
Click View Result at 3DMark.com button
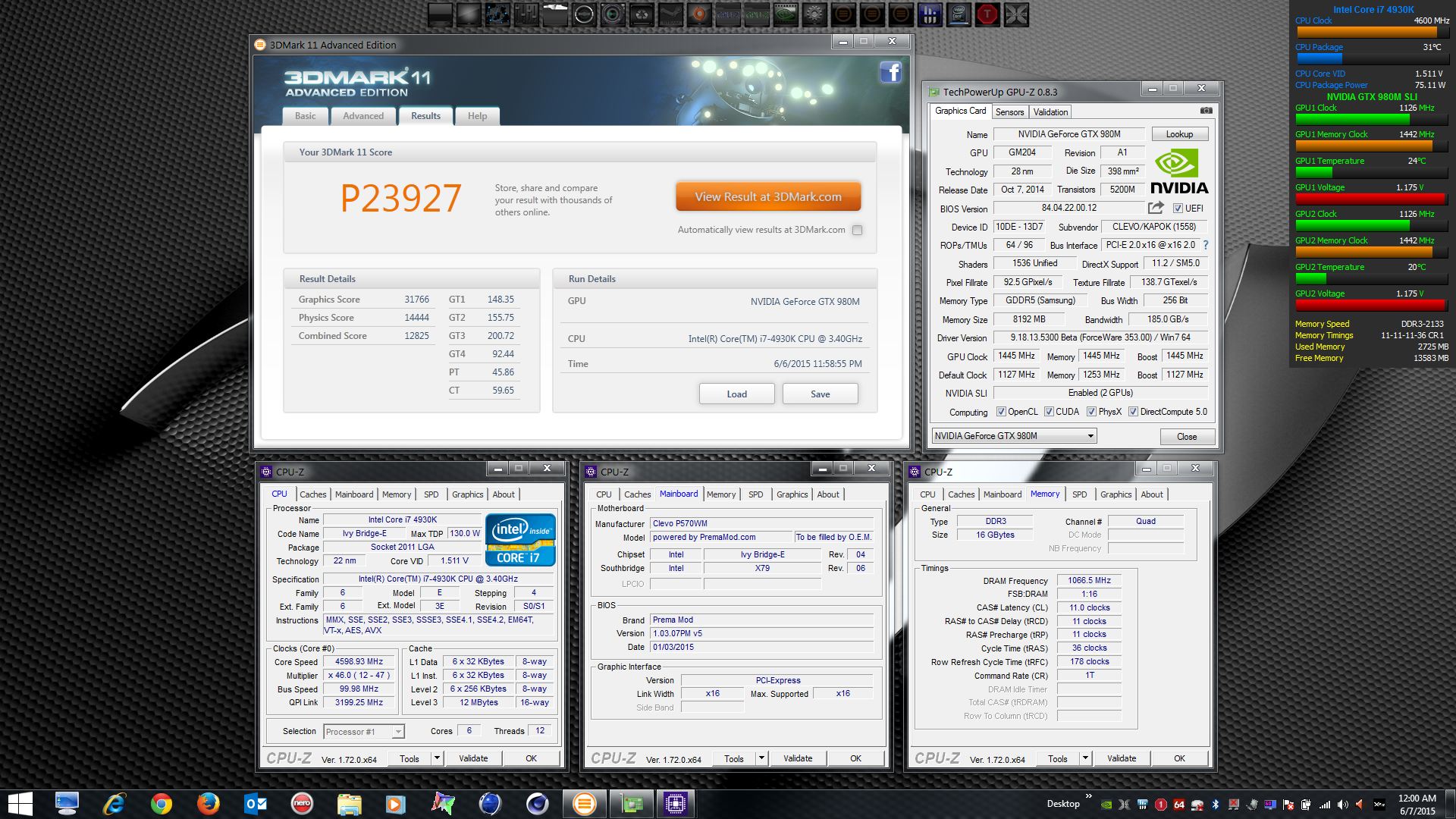[x=768, y=196]
